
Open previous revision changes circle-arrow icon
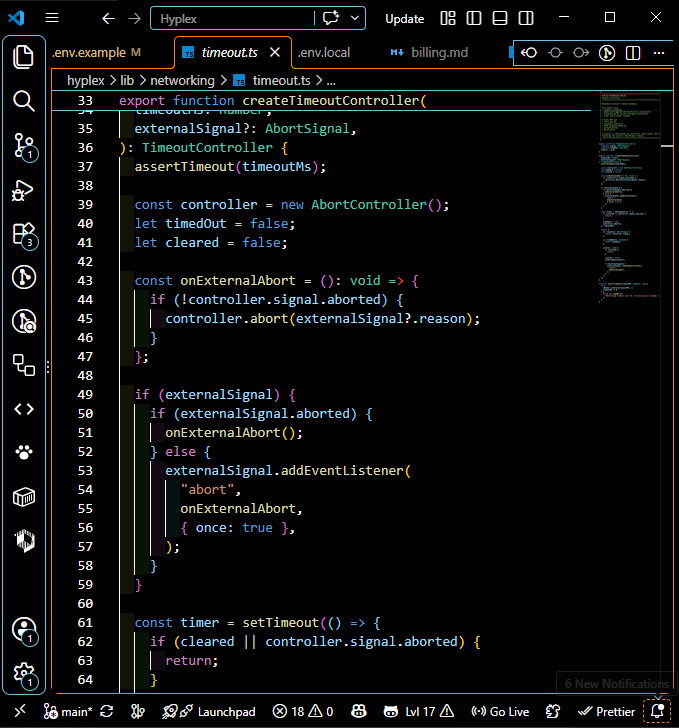(529, 53)
